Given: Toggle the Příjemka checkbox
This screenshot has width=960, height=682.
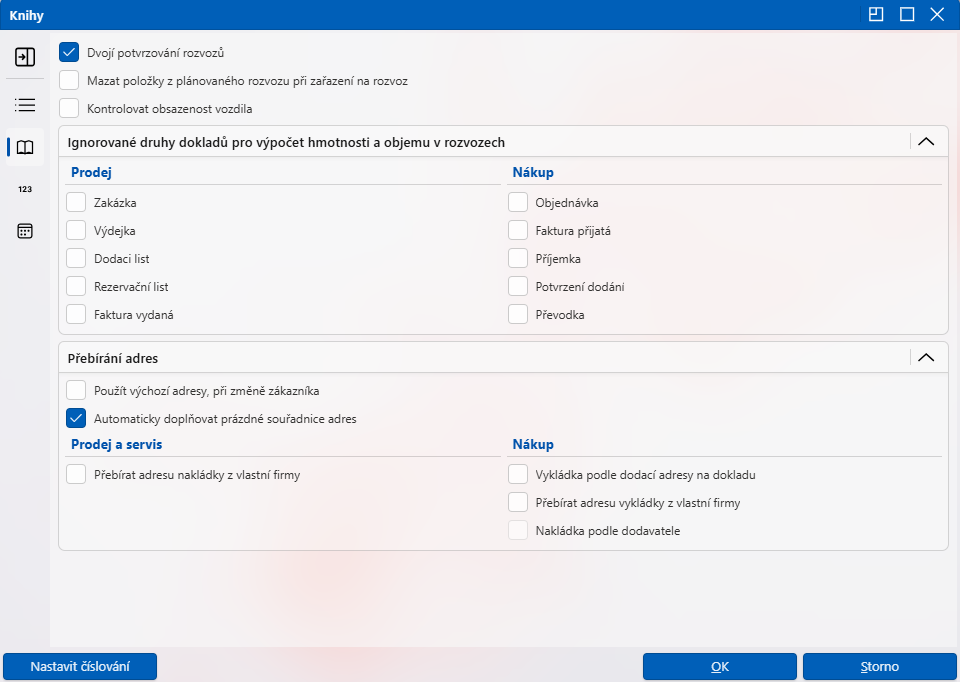Looking at the screenshot, I should (x=518, y=259).
